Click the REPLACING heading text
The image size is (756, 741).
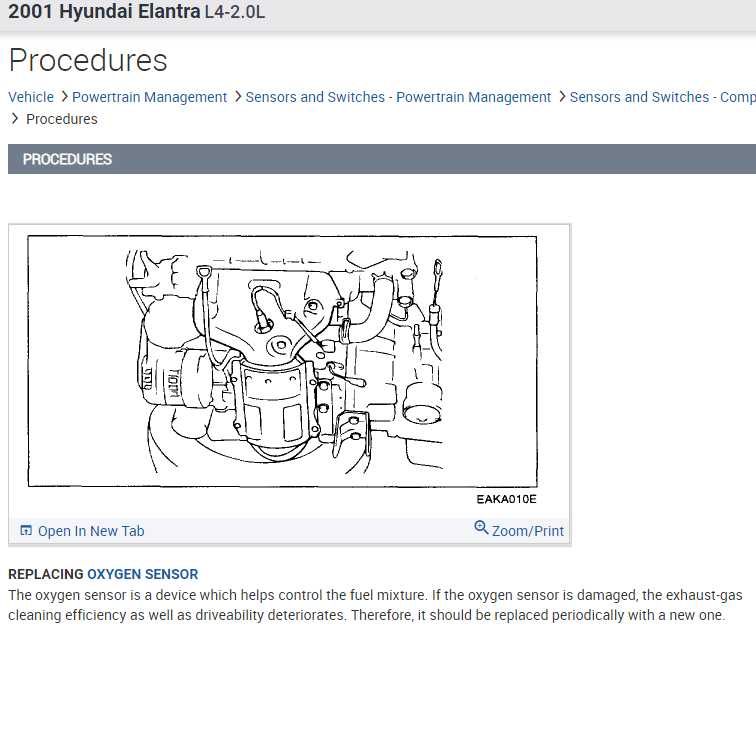[46, 574]
